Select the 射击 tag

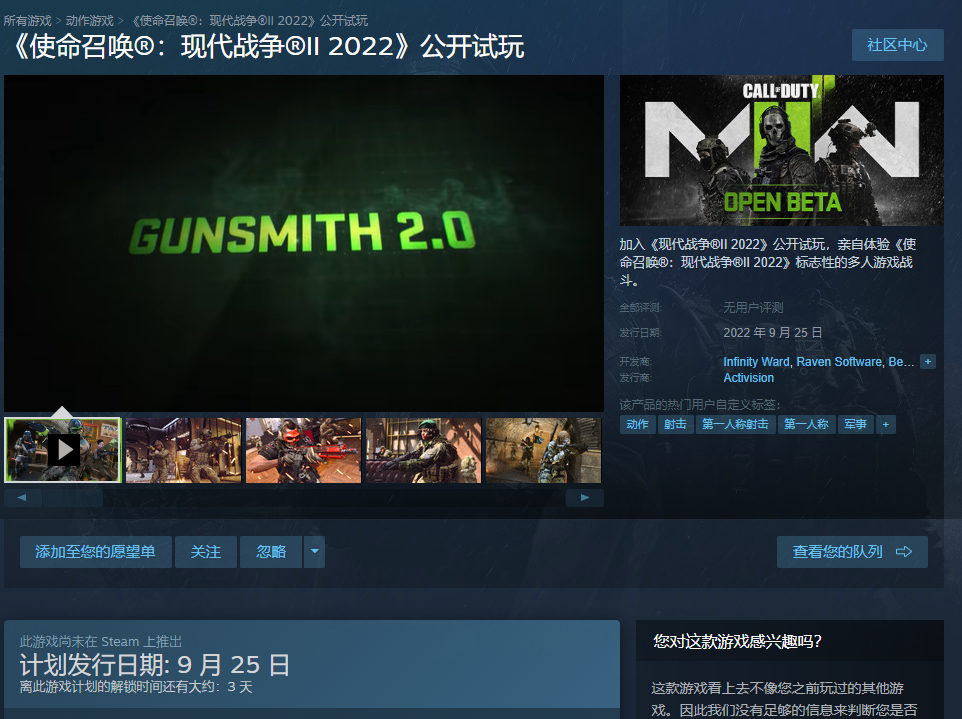[x=675, y=424]
